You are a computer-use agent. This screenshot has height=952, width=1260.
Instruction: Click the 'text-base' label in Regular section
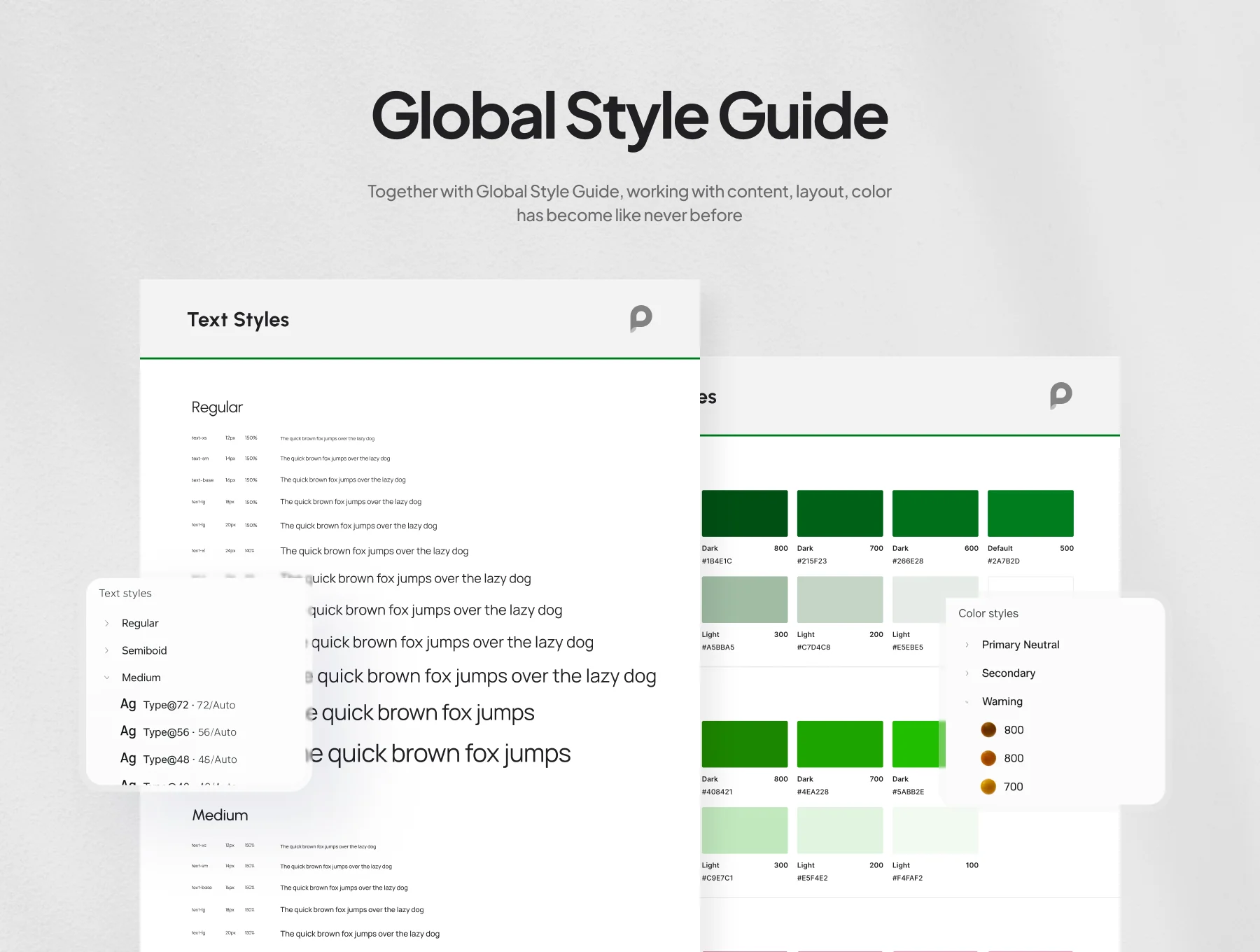pyautogui.click(x=202, y=480)
